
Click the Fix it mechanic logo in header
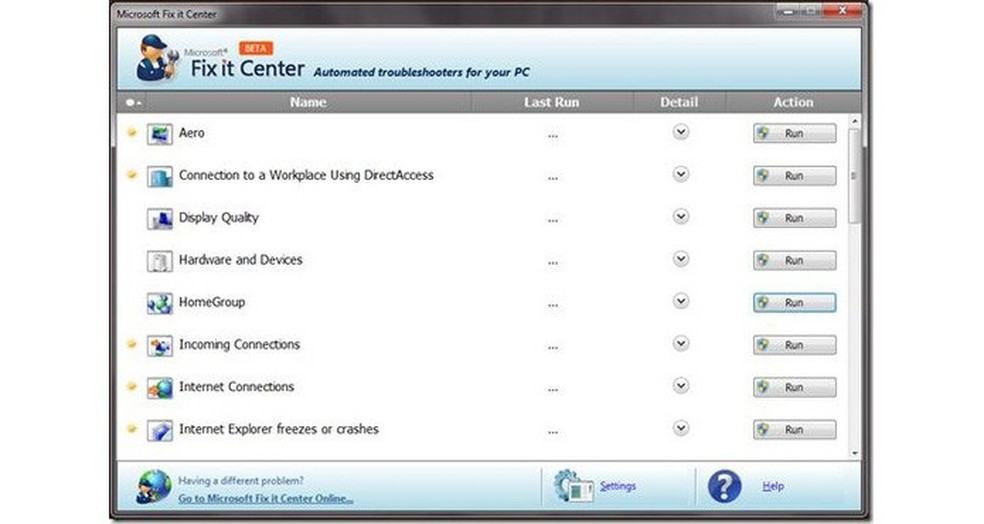pyautogui.click(x=157, y=58)
